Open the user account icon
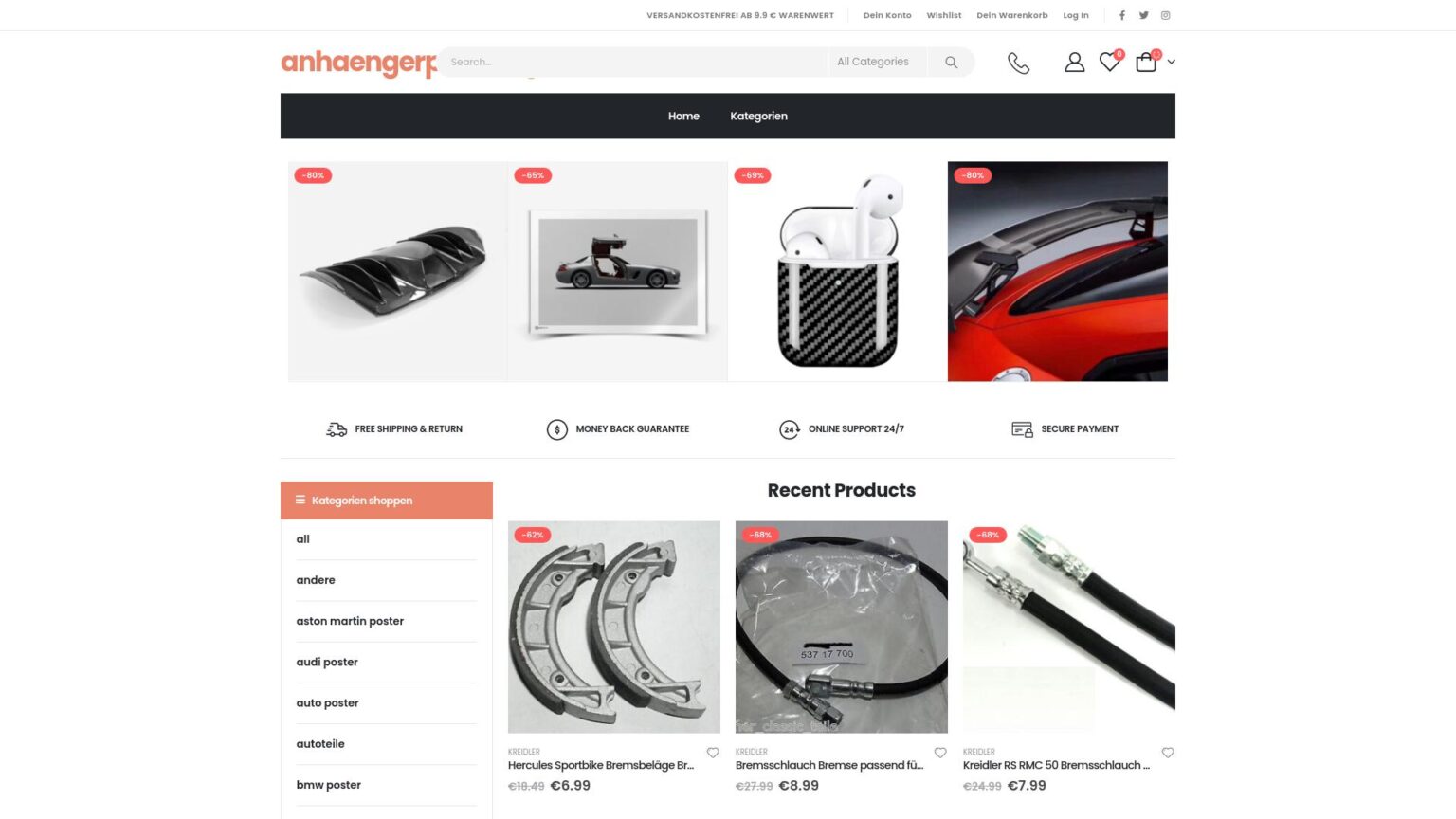The height and width of the screenshot is (819, 1456). (x=1074, y=63)
